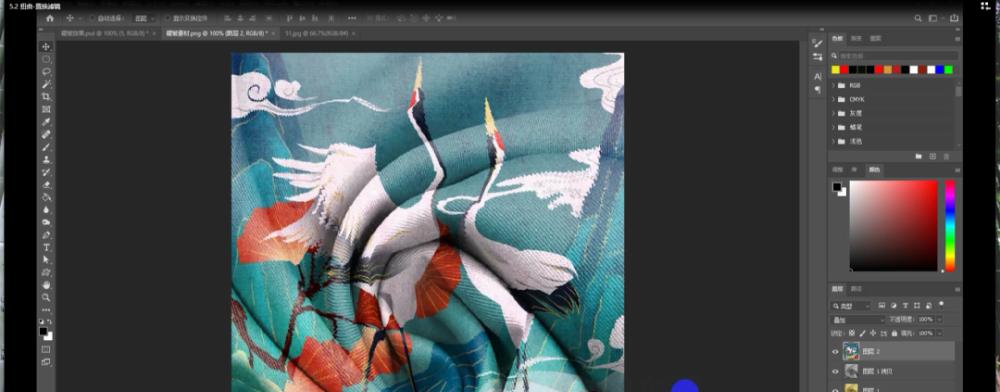Expand the 灰度 swatch folder
The height and width of the screenshot is (392, 1000).
834,113
